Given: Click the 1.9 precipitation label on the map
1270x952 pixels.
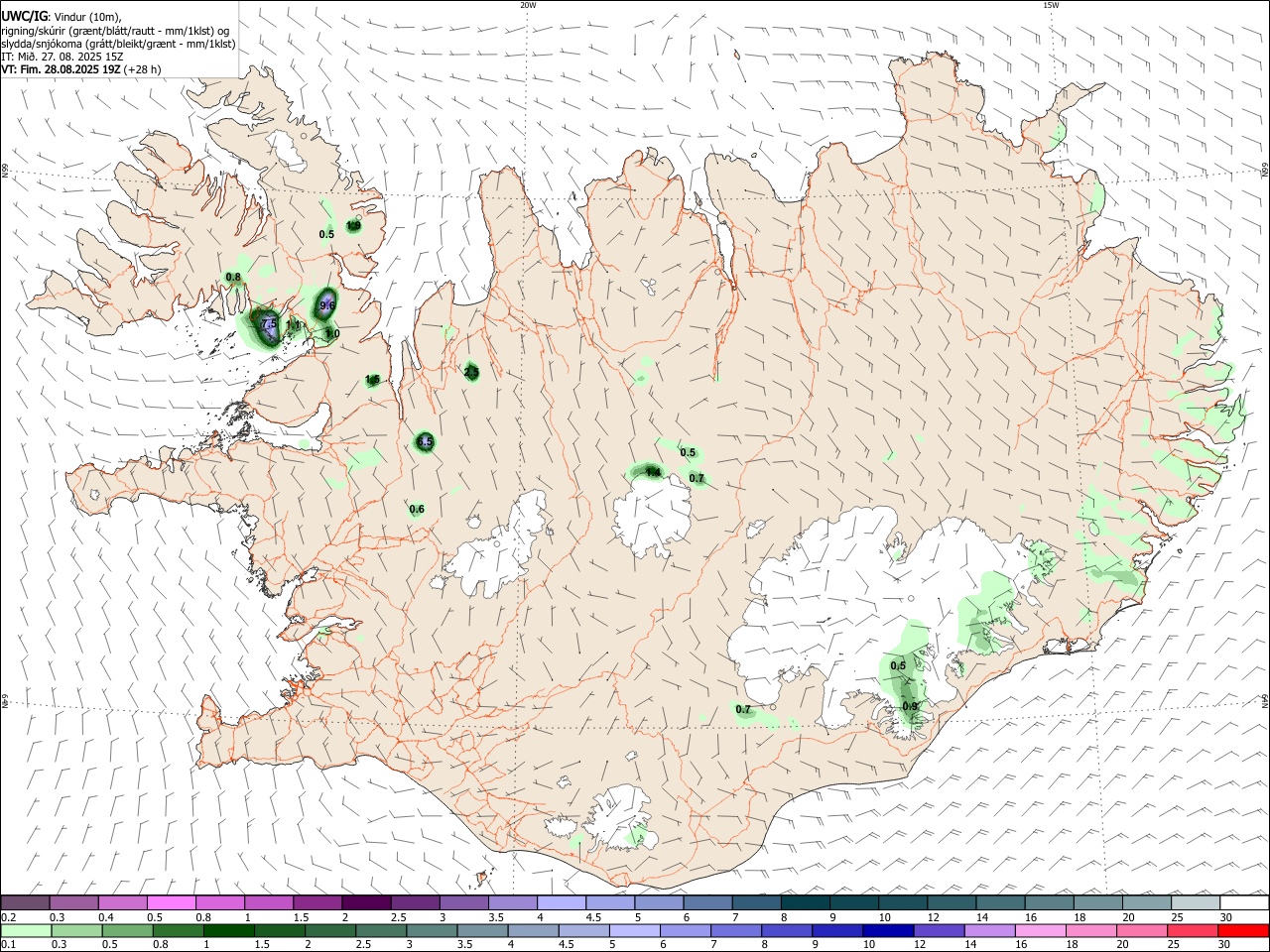Looking at the screenshot, I should 353,226.
